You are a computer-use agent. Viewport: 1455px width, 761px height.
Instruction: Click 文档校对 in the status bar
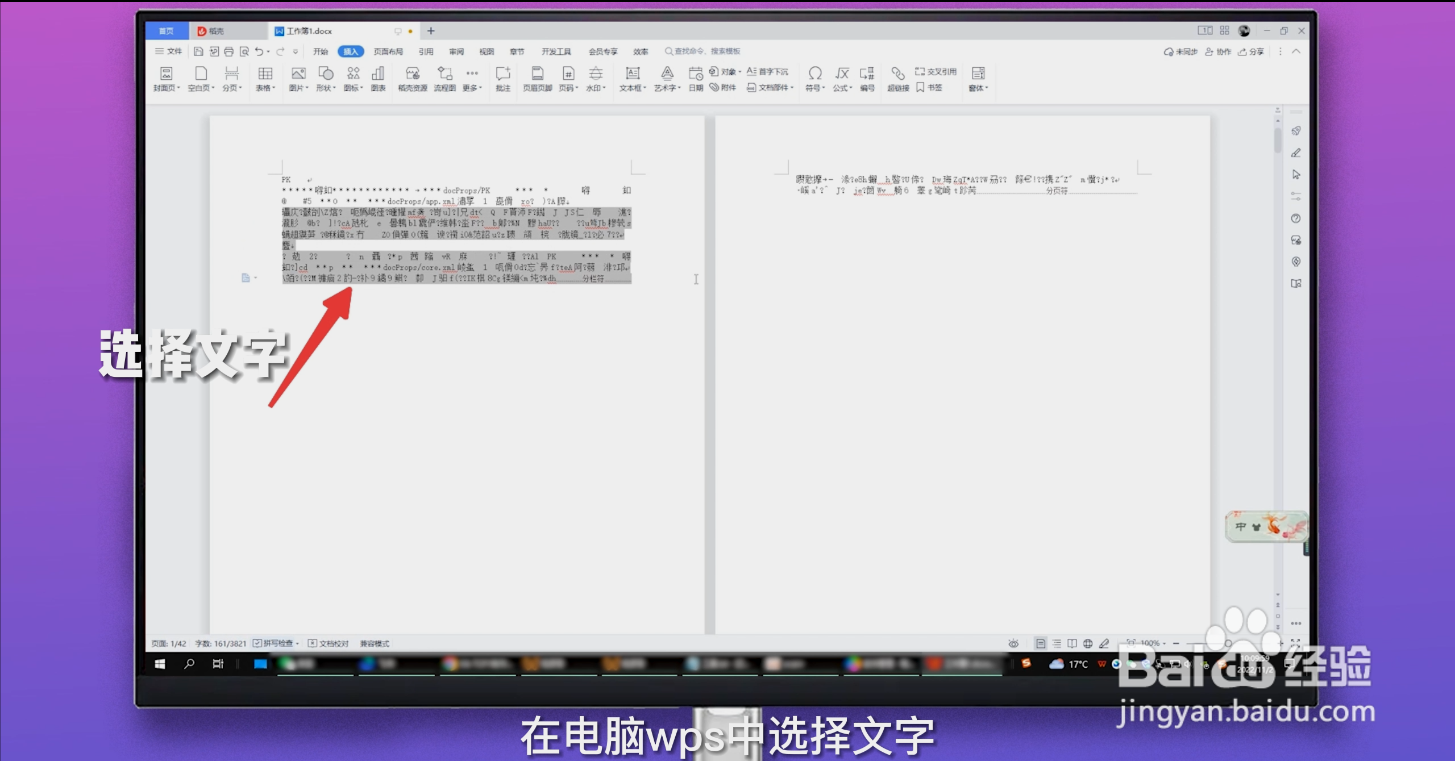[x=328, y=643]
